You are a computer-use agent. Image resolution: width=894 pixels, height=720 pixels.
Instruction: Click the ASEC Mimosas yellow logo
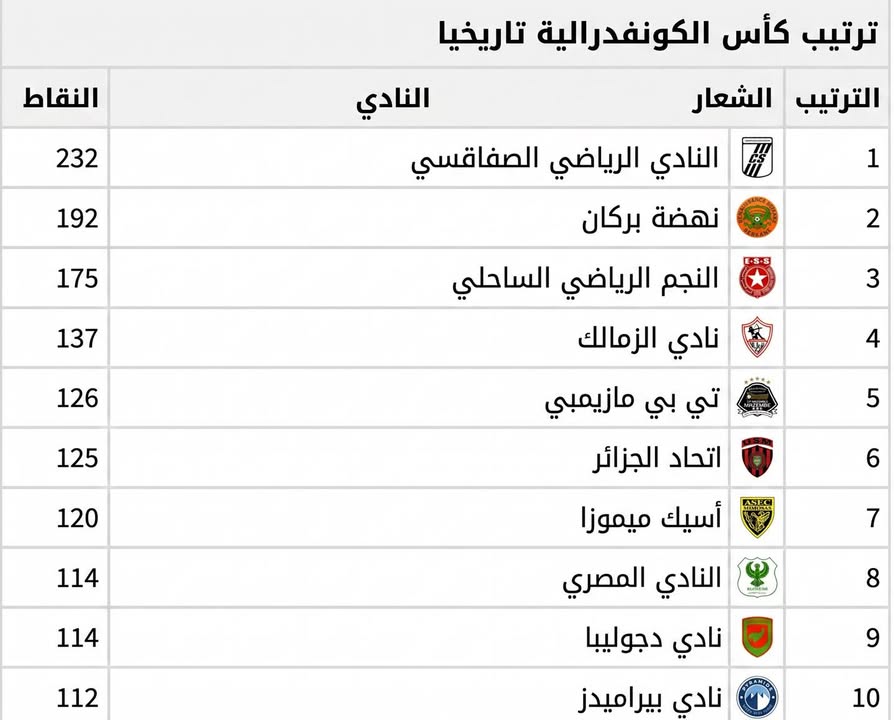click(757, 517)
